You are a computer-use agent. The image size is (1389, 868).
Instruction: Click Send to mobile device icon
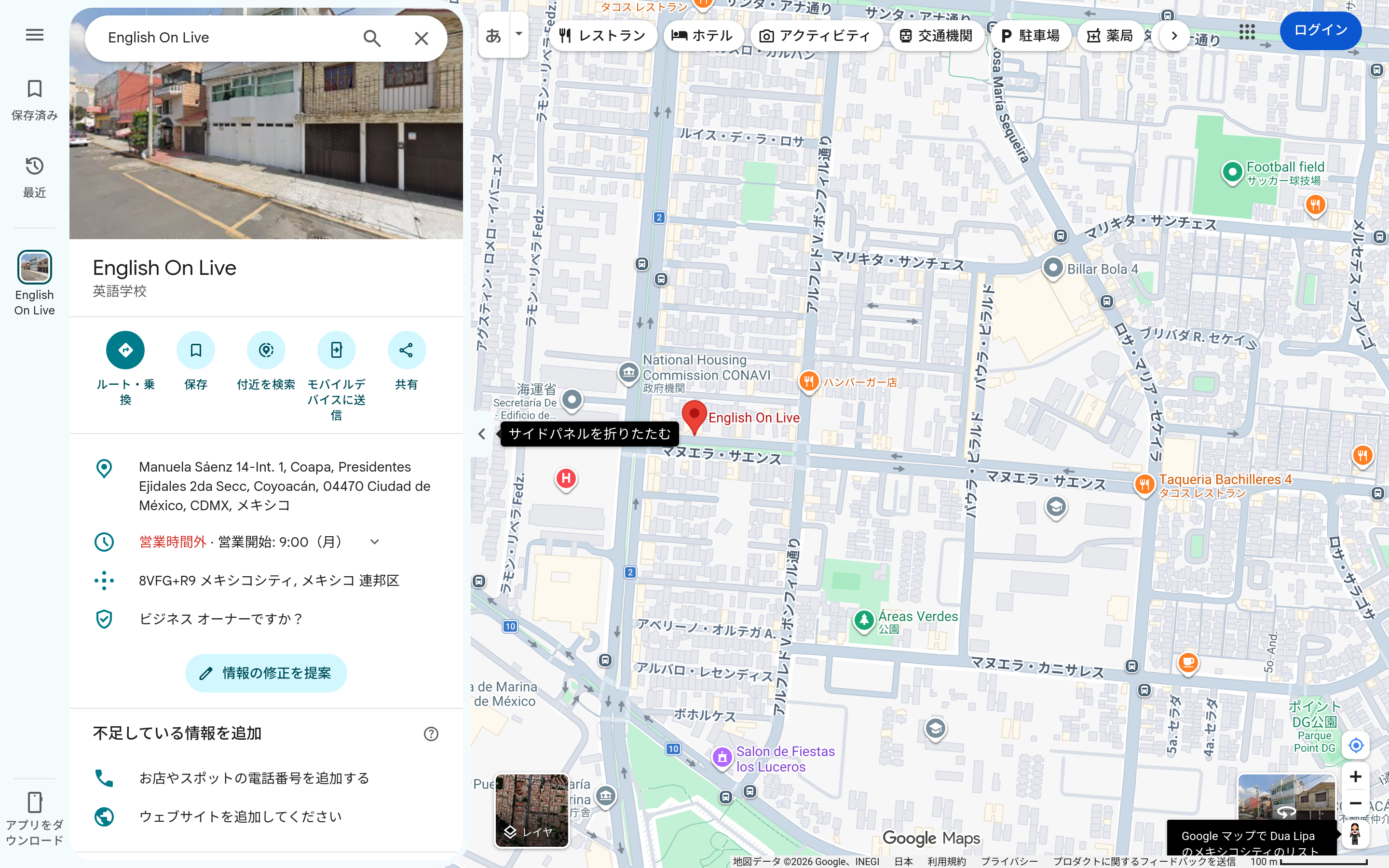tap(336, 350)
